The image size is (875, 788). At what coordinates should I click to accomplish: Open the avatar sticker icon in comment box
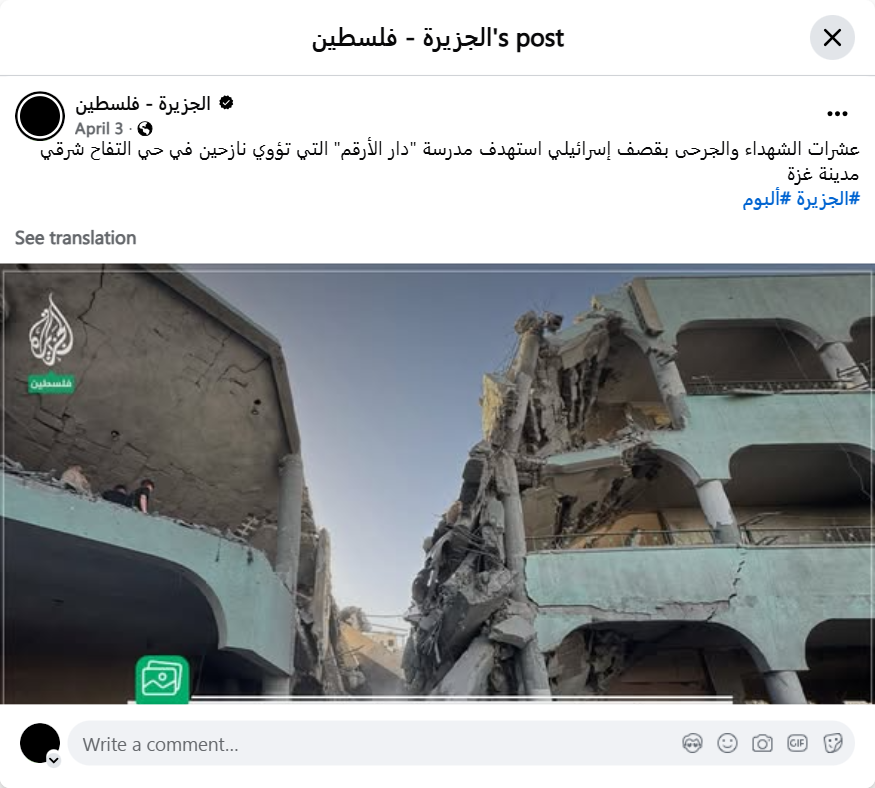(x=693, y=743)
